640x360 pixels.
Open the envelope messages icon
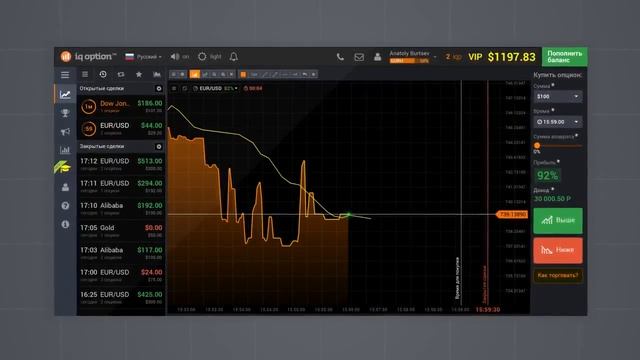359,57
